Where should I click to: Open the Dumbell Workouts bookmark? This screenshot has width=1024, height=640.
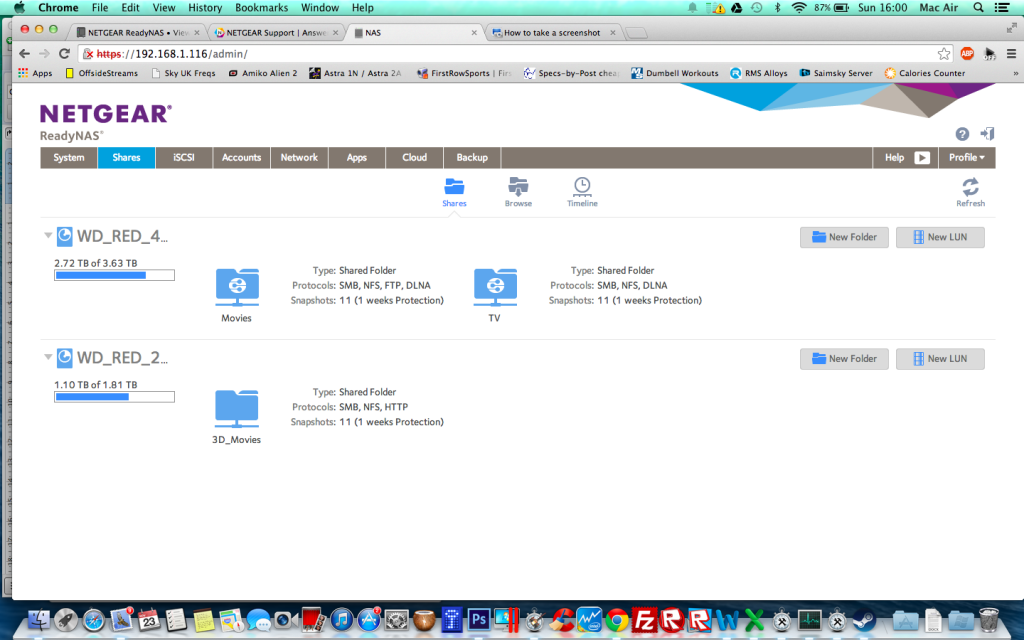(675, 73)
